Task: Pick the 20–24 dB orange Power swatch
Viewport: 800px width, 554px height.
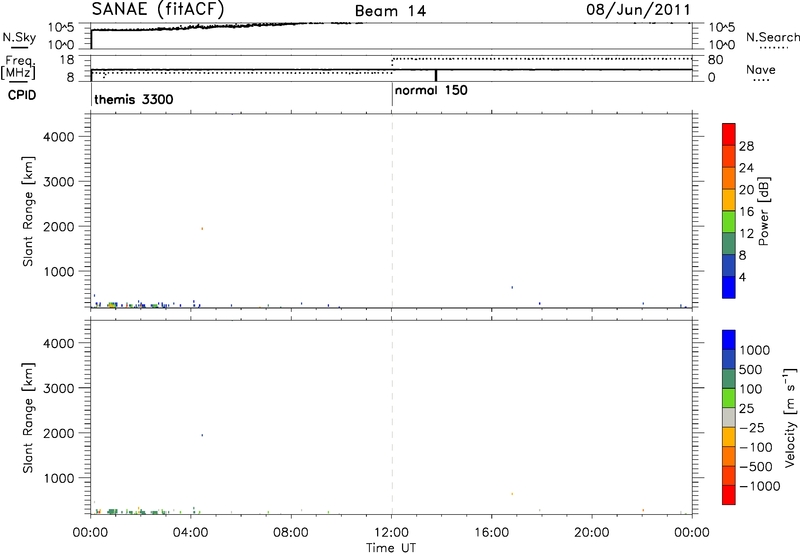Action: click(729, 178)
